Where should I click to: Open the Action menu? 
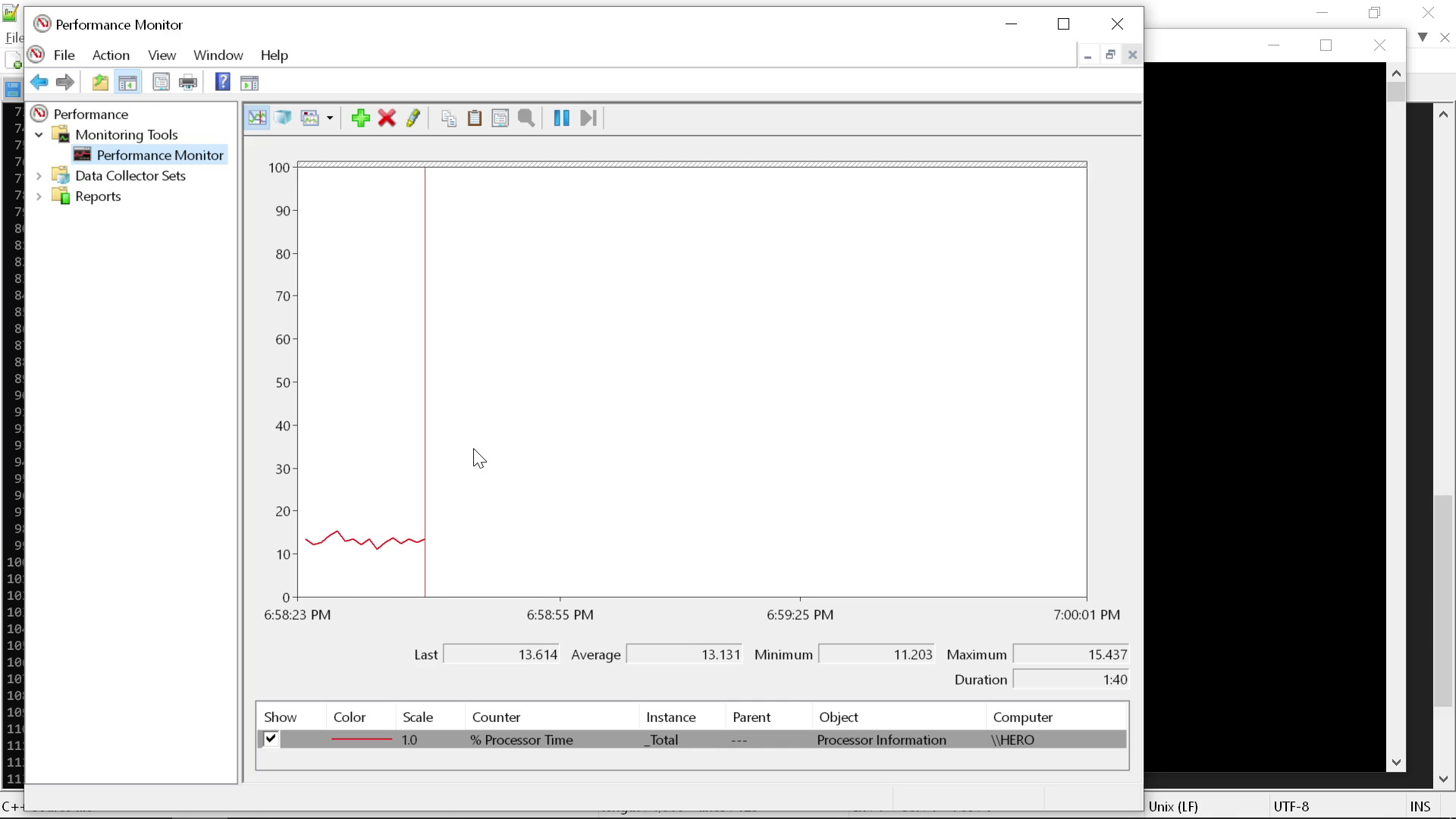pyautogui.click(x=111, y=55)
